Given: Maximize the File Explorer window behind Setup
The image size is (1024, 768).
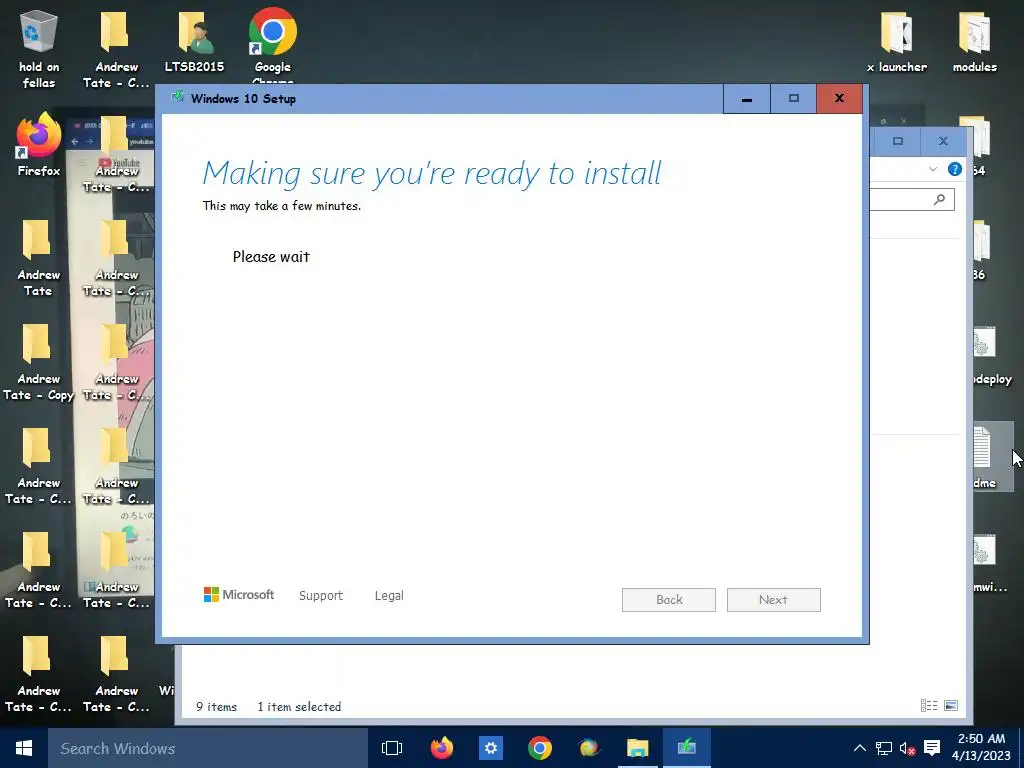Looking at the screenshot, I should click(898, 141).
